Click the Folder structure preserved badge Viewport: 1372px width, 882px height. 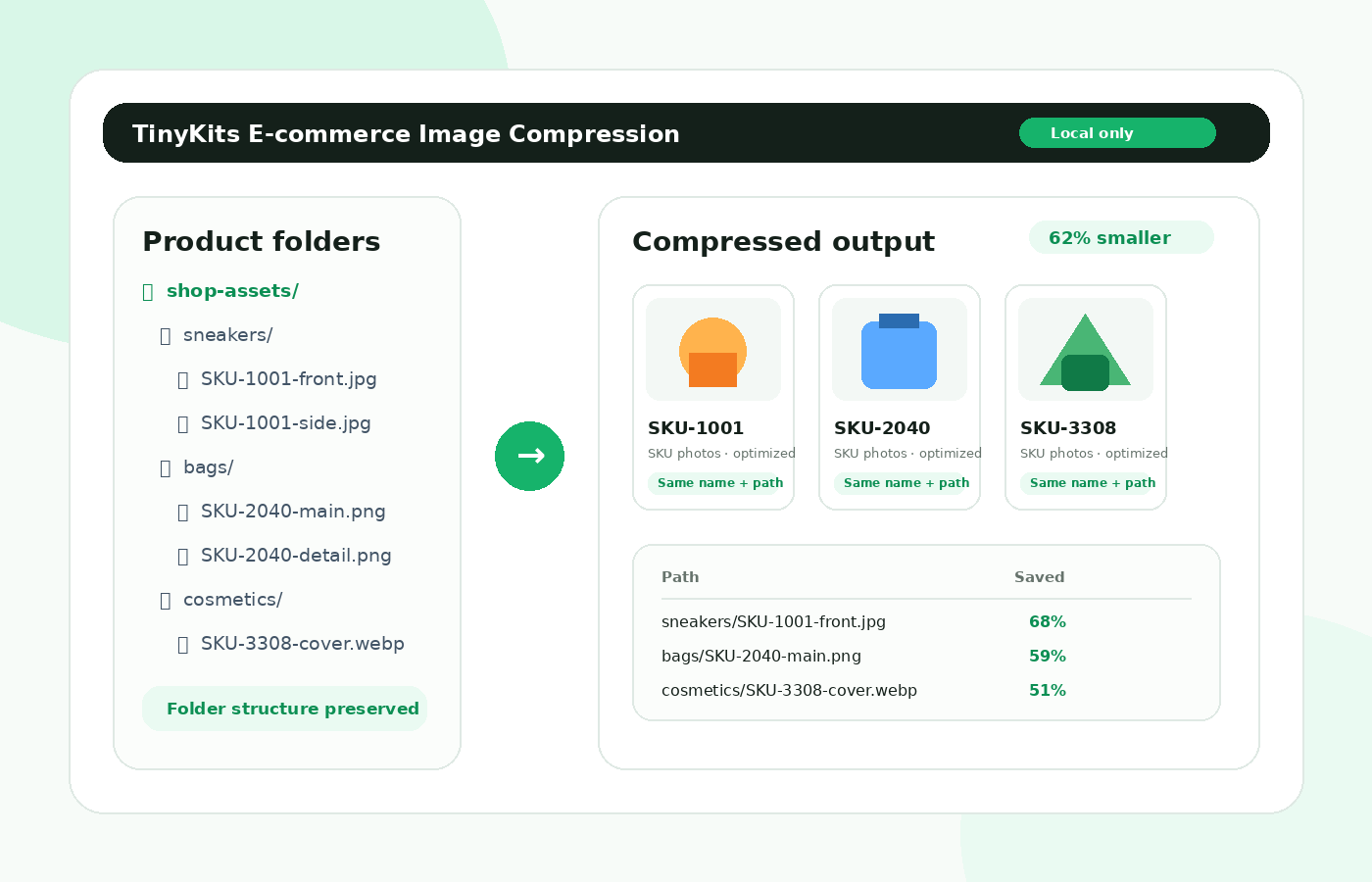tap(284, 709)
